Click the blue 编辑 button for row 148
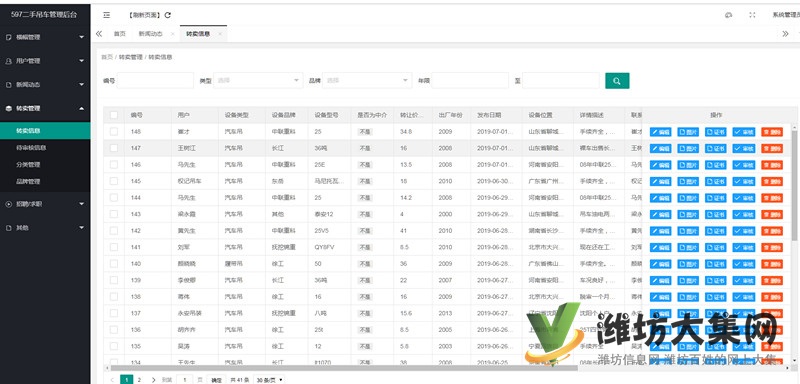Screen dimensions: 800x384 coord(660,132)
